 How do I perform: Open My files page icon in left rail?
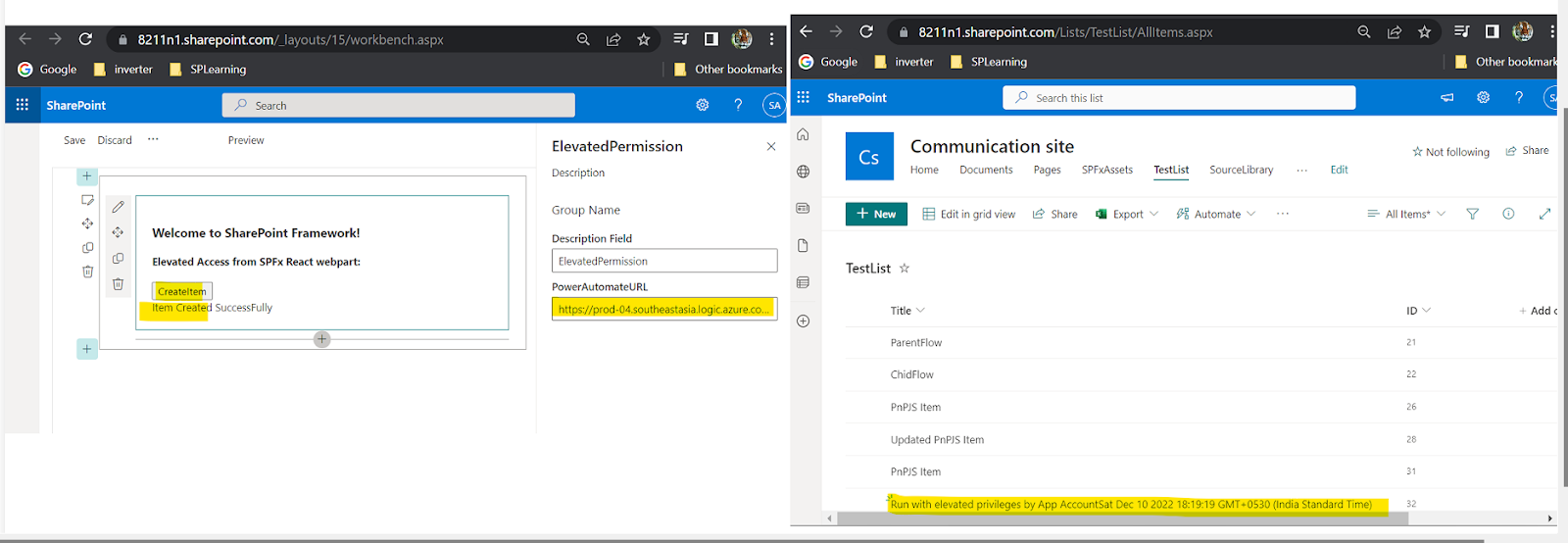[x=803, y=245]
